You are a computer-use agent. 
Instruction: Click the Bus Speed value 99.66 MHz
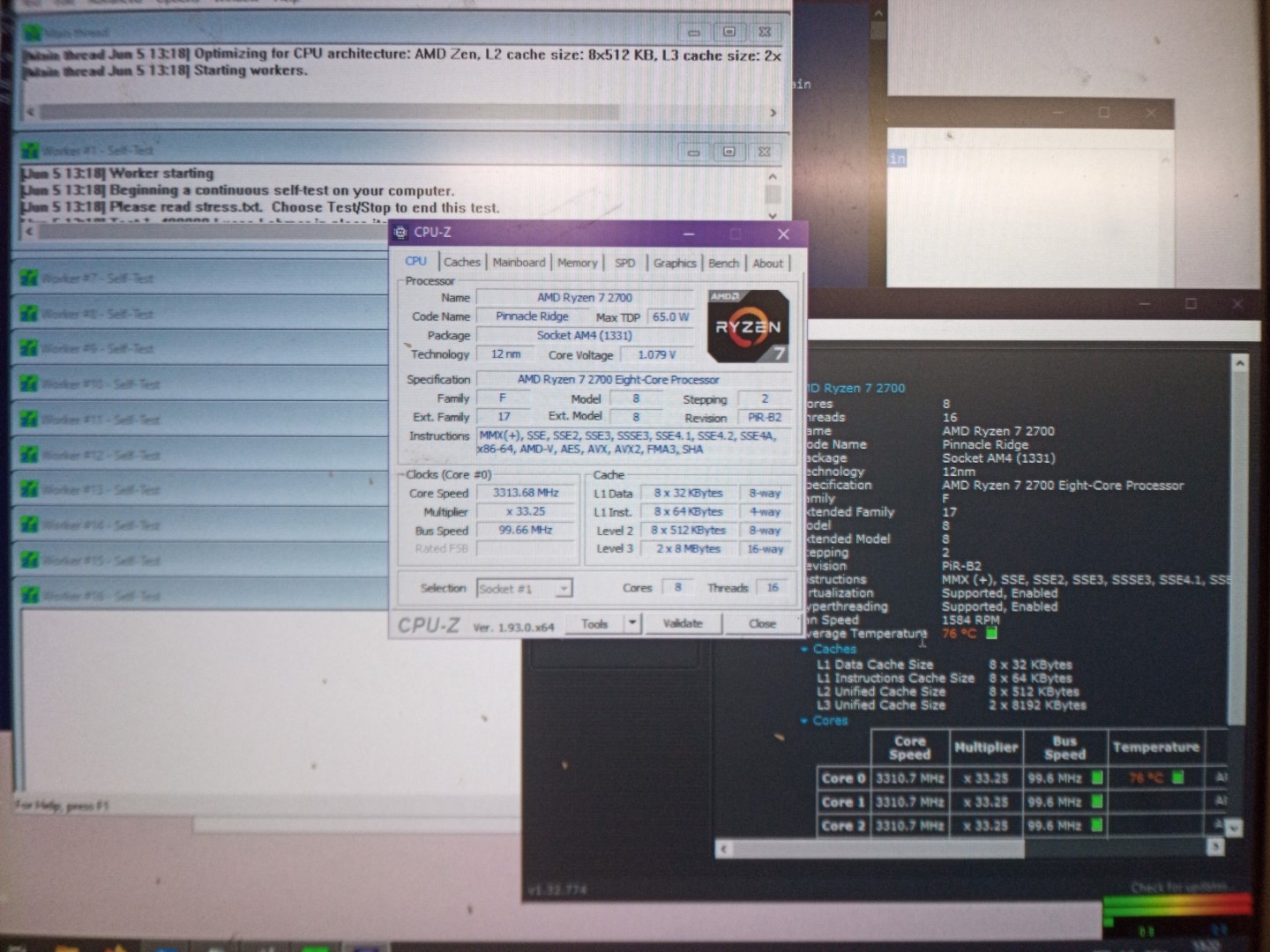click(x=527, y=530)
